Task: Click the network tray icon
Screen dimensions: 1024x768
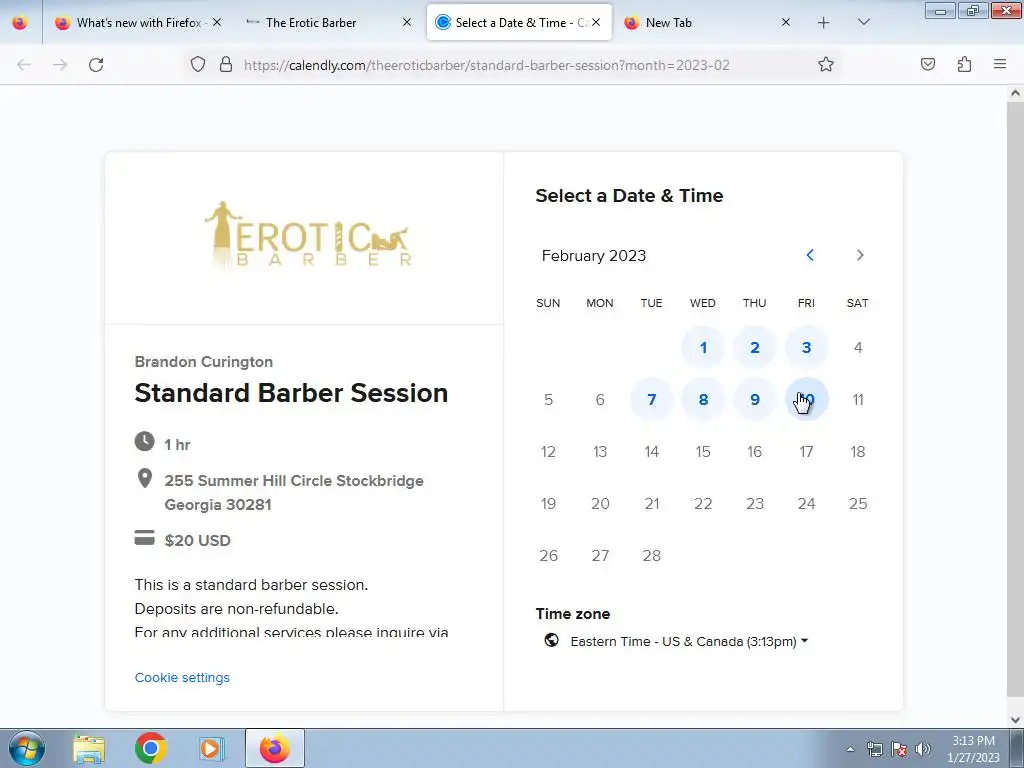Action: tap(874, 749)
